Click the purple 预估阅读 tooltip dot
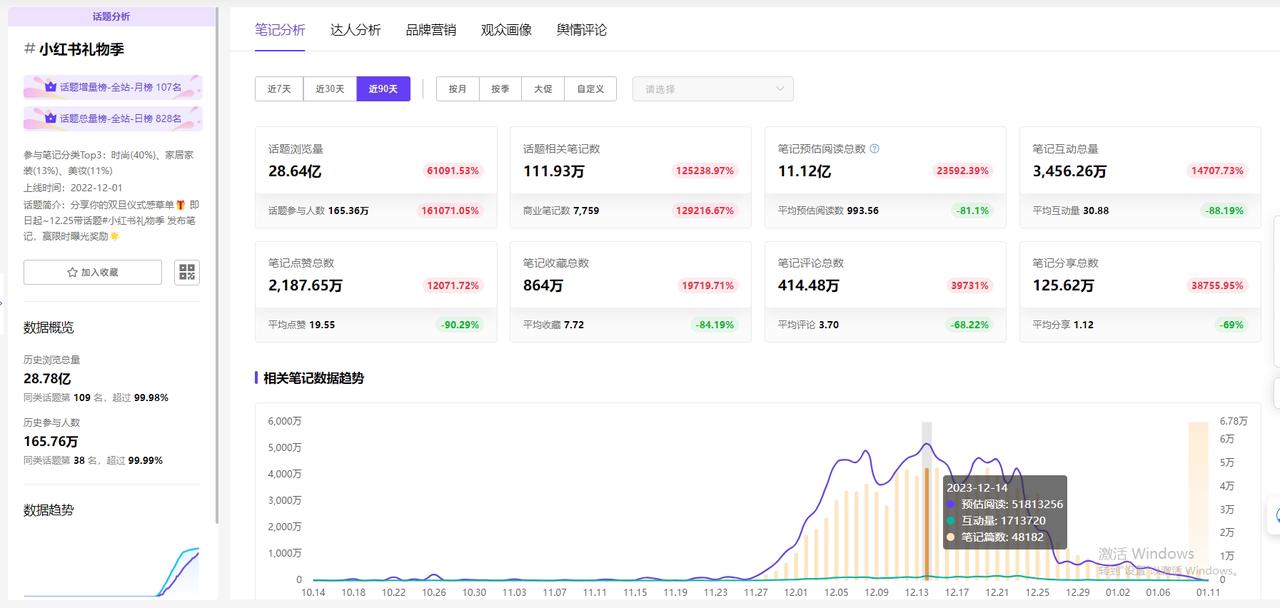This screenshot has height=608, width=1280. coord(951,505)
